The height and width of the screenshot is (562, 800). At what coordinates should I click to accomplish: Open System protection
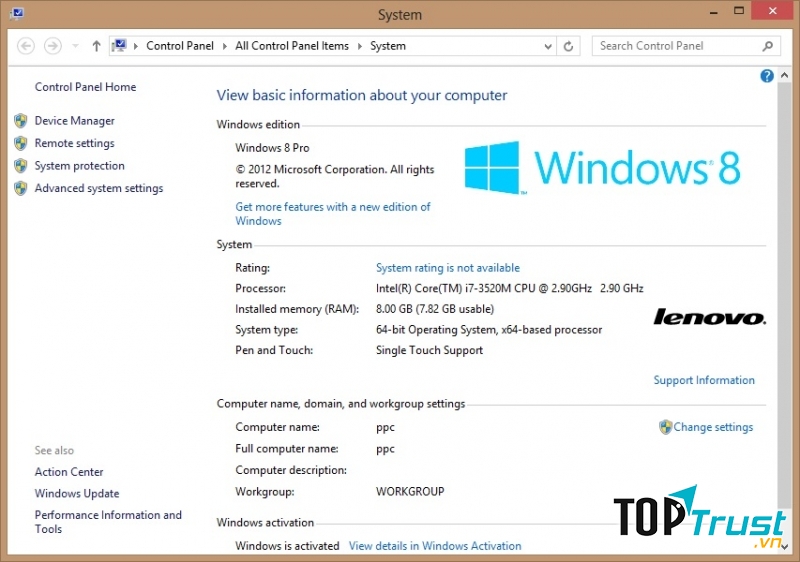click(x=80, y=166)
